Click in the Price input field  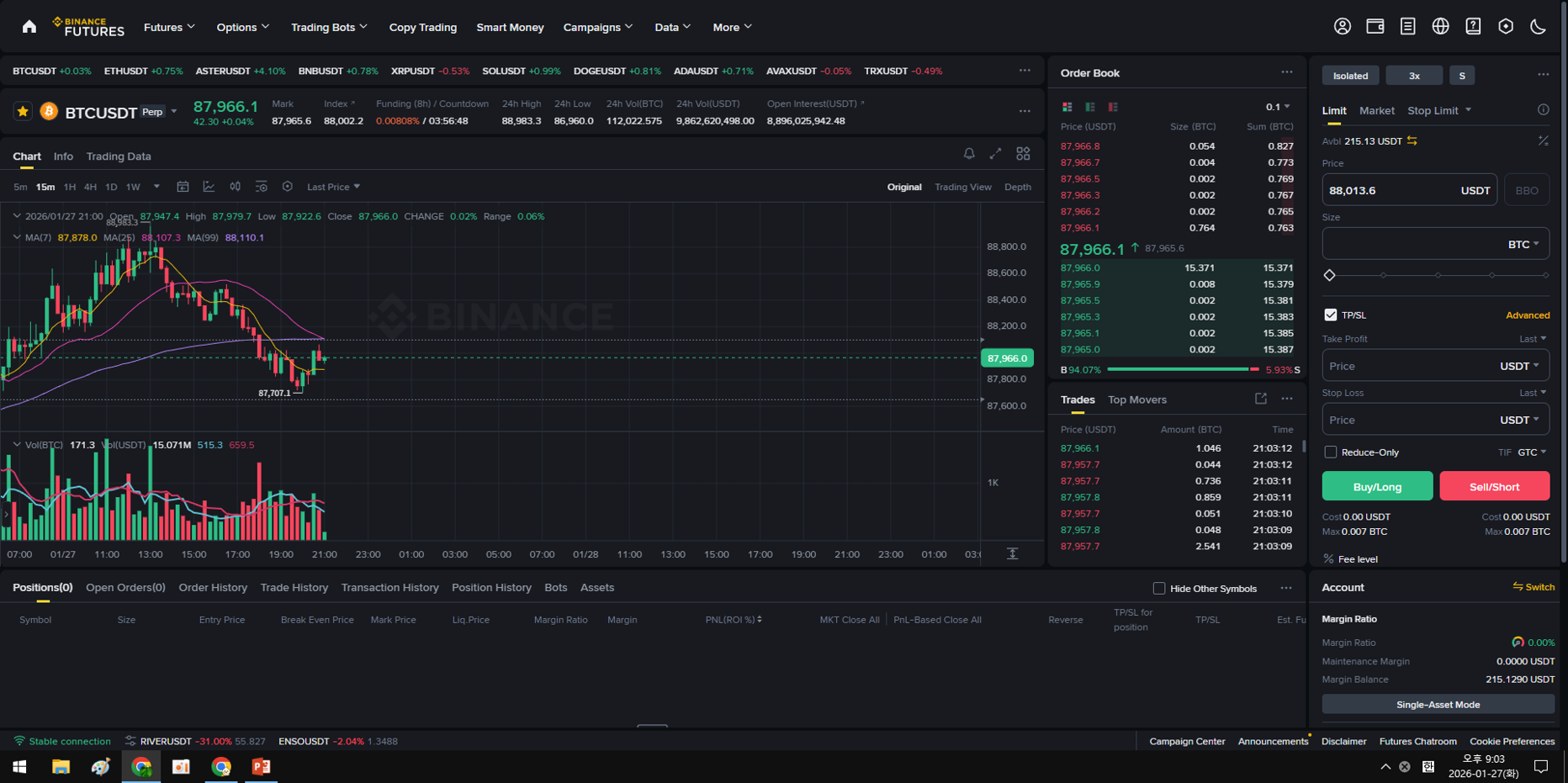(1410, 190)
